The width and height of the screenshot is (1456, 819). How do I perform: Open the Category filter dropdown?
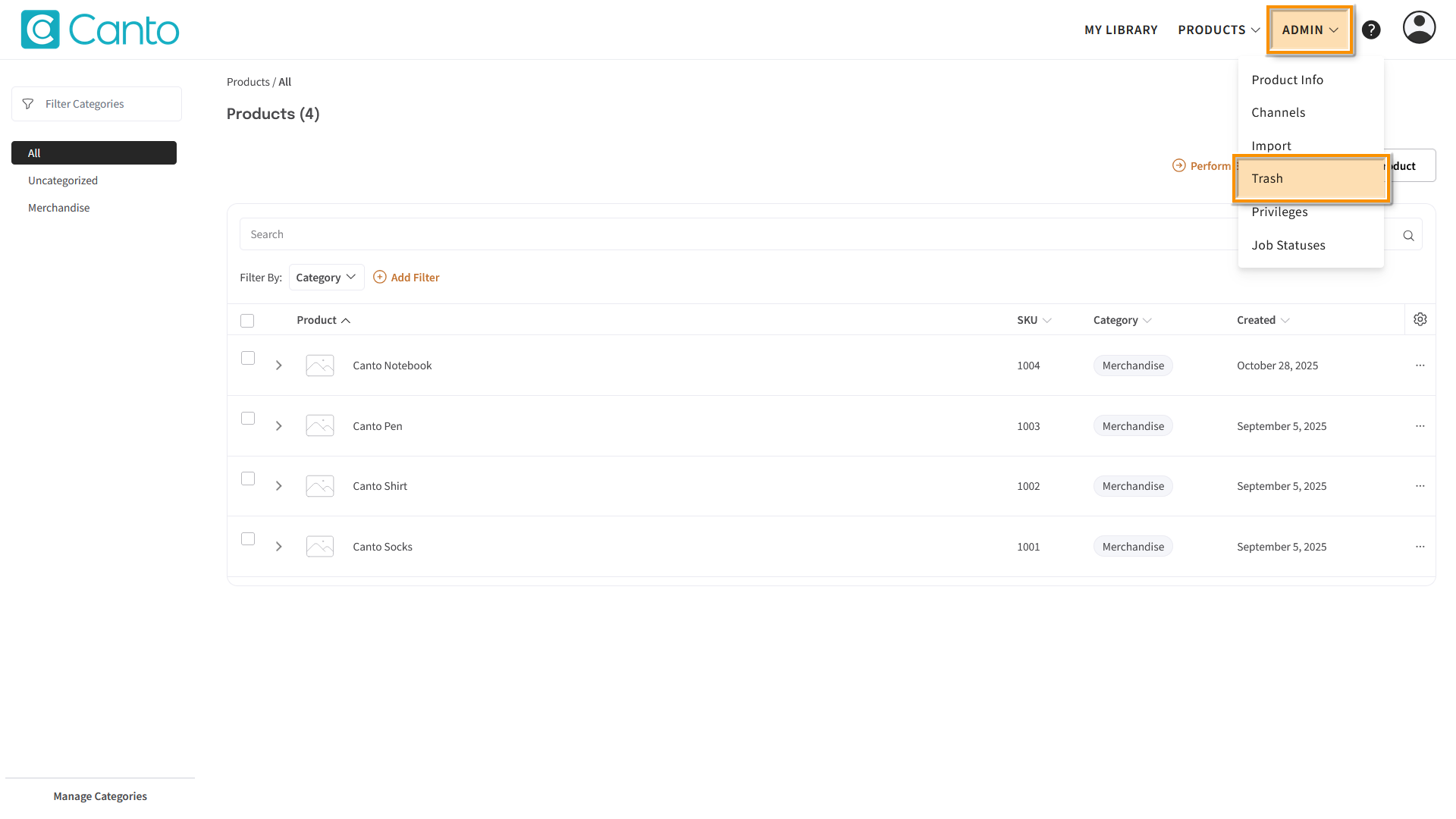click(326, 278)
